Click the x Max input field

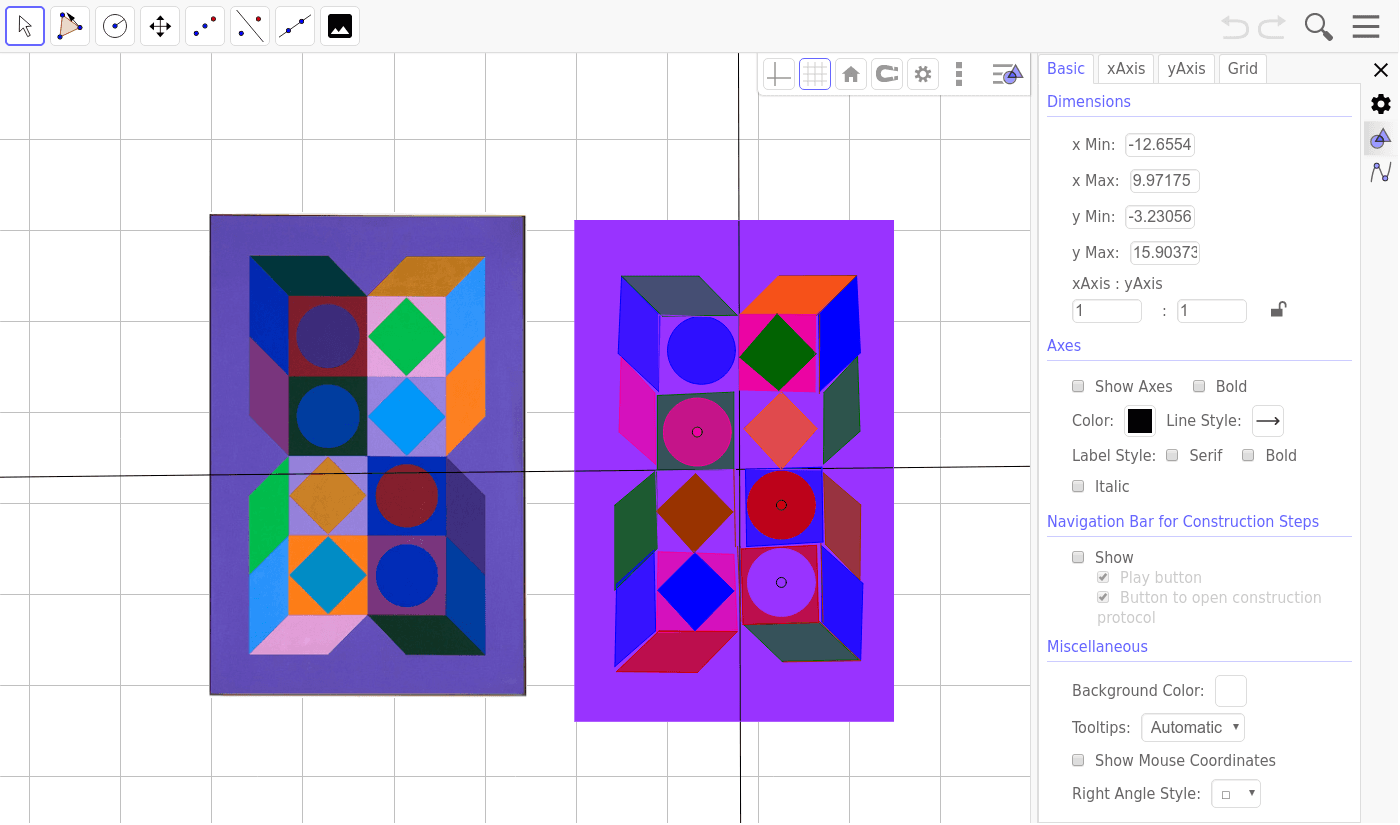coord(1164,181)
